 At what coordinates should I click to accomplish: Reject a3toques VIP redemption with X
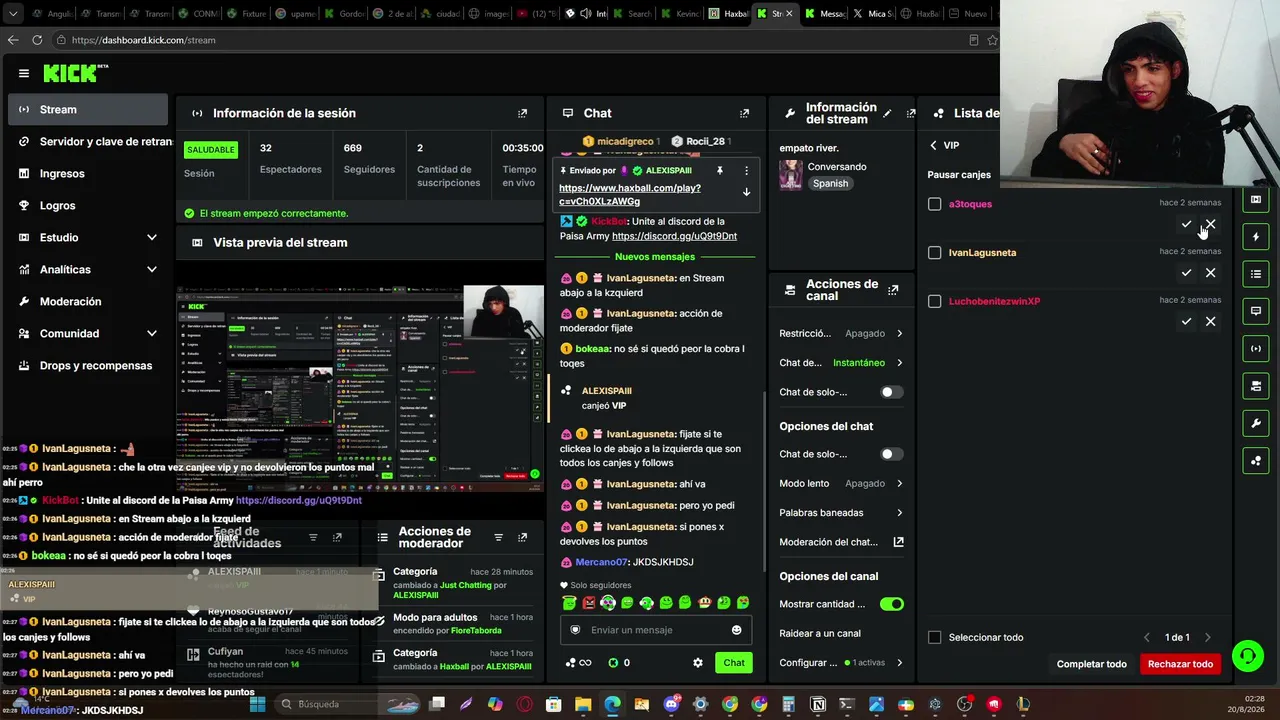coord(1210,224)
